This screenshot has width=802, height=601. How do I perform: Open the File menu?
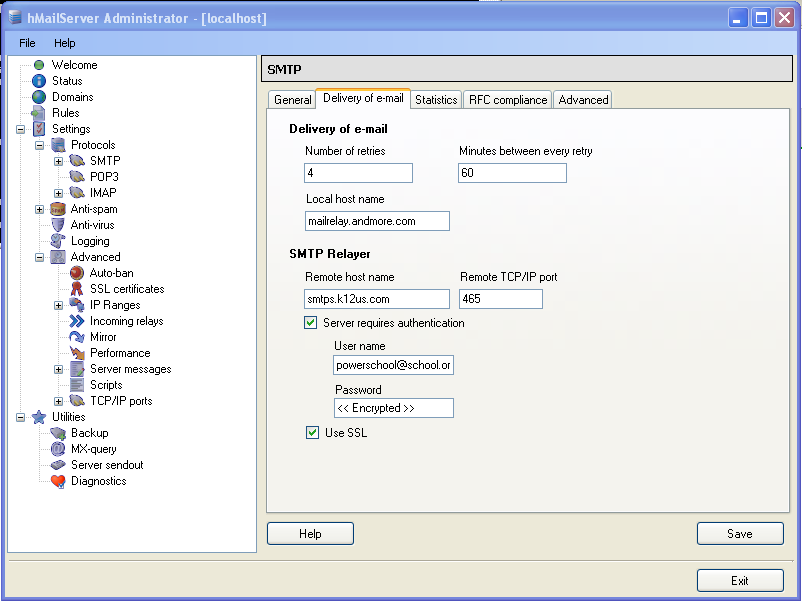click(27, 44)
